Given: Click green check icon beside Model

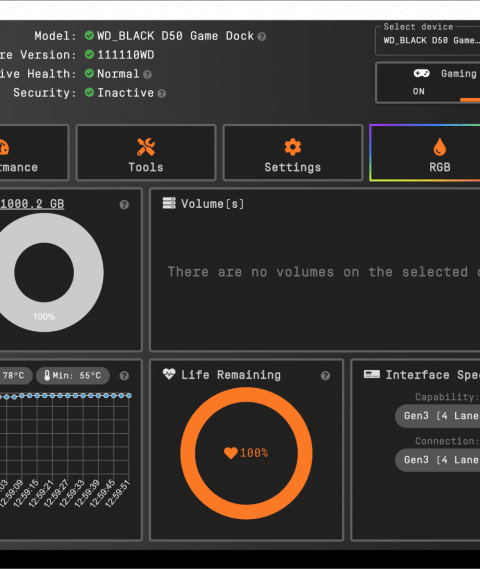Looking at the screenshot, I should coord(89,35).
